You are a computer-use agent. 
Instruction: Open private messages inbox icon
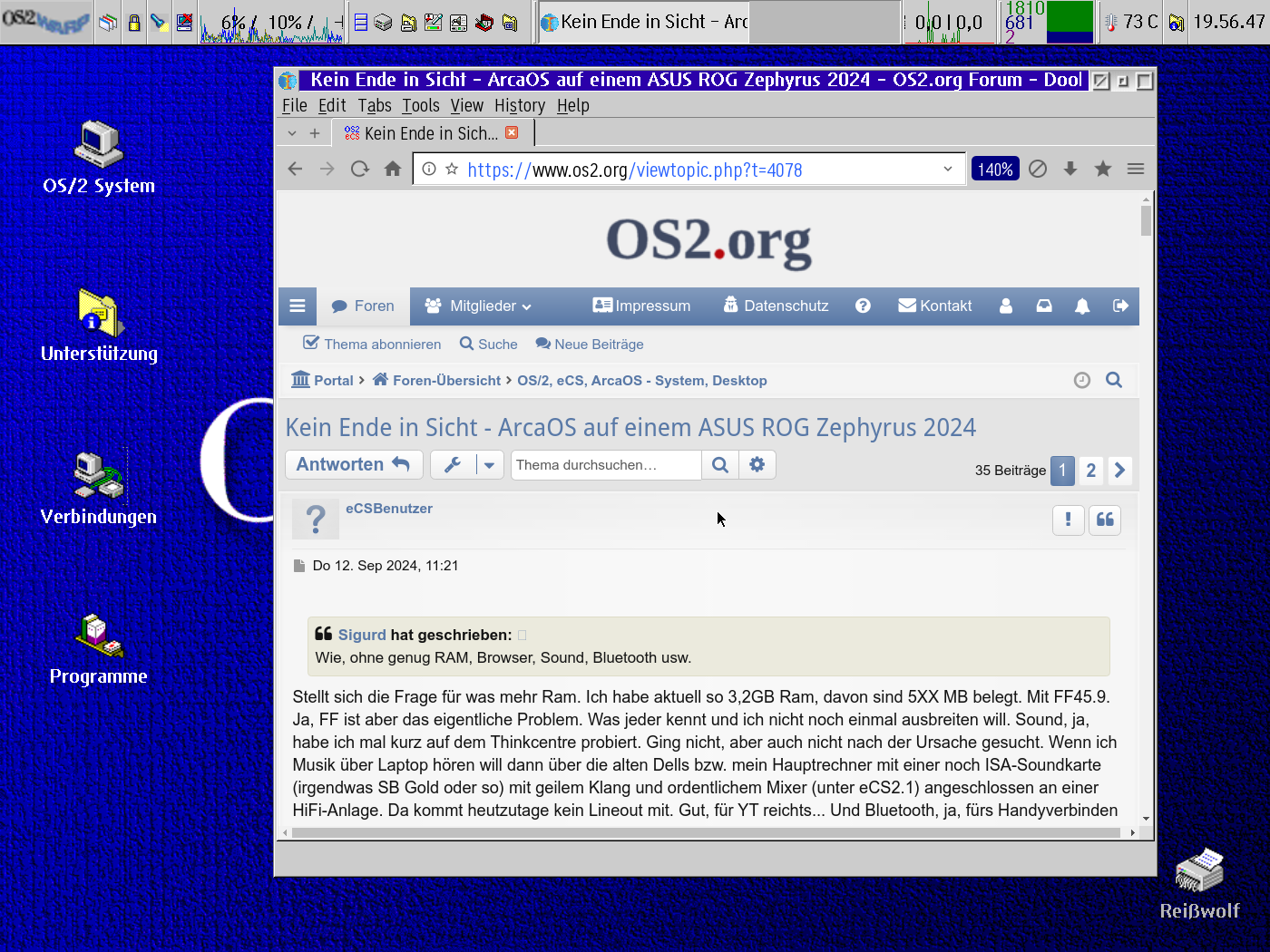(1044, 306)
